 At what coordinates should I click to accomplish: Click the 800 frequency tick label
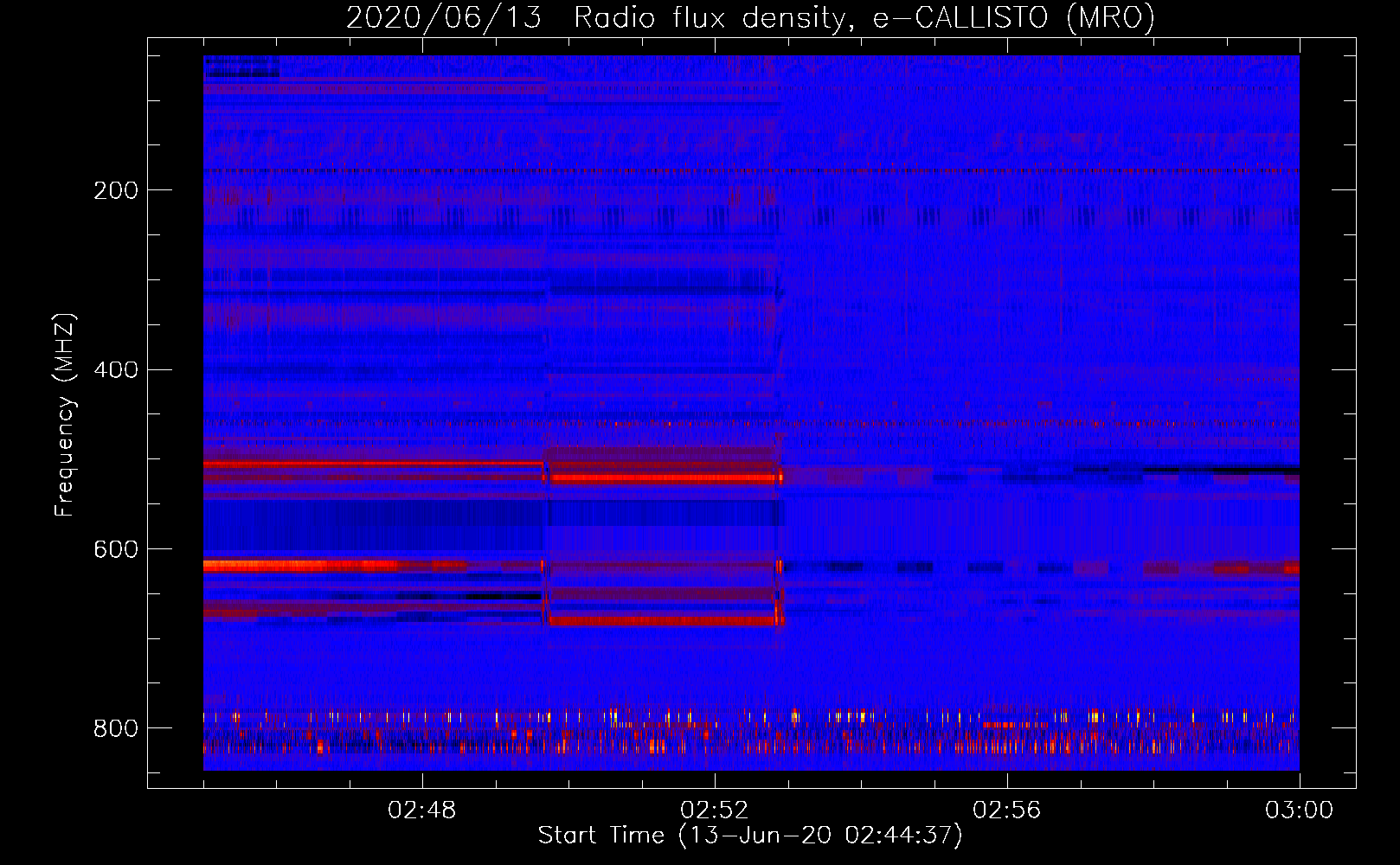pos(116,728)
